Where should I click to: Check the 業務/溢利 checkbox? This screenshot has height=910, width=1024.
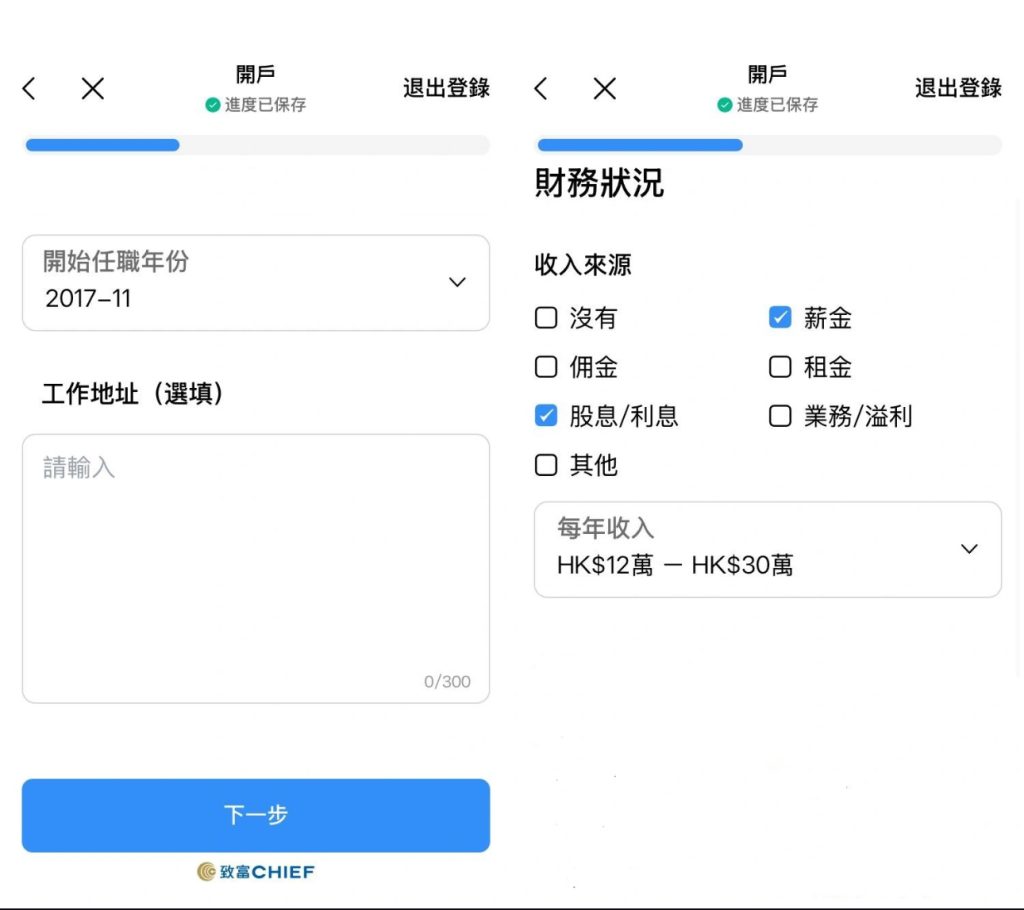[780, 416]
